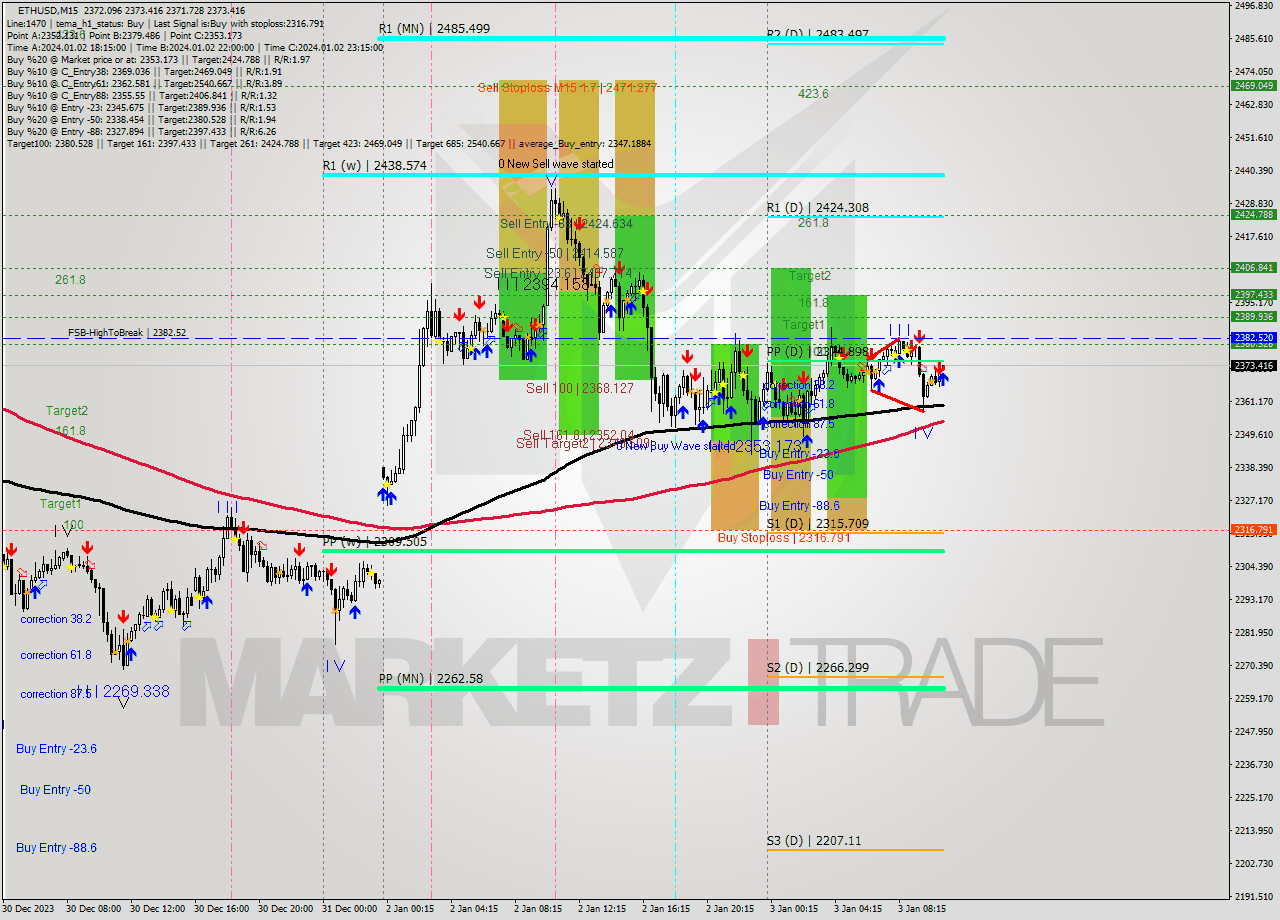Click the ETHUSD,M15 chart title

[49, 10]
